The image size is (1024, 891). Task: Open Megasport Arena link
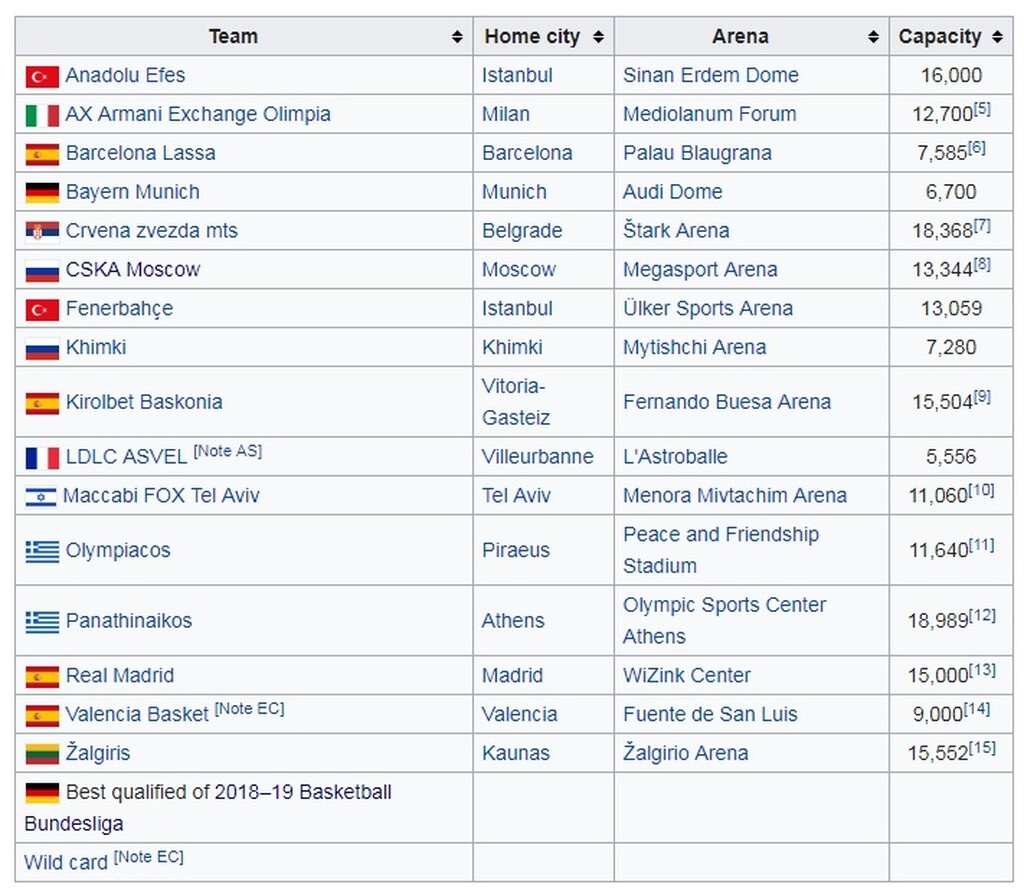(700, 270)
